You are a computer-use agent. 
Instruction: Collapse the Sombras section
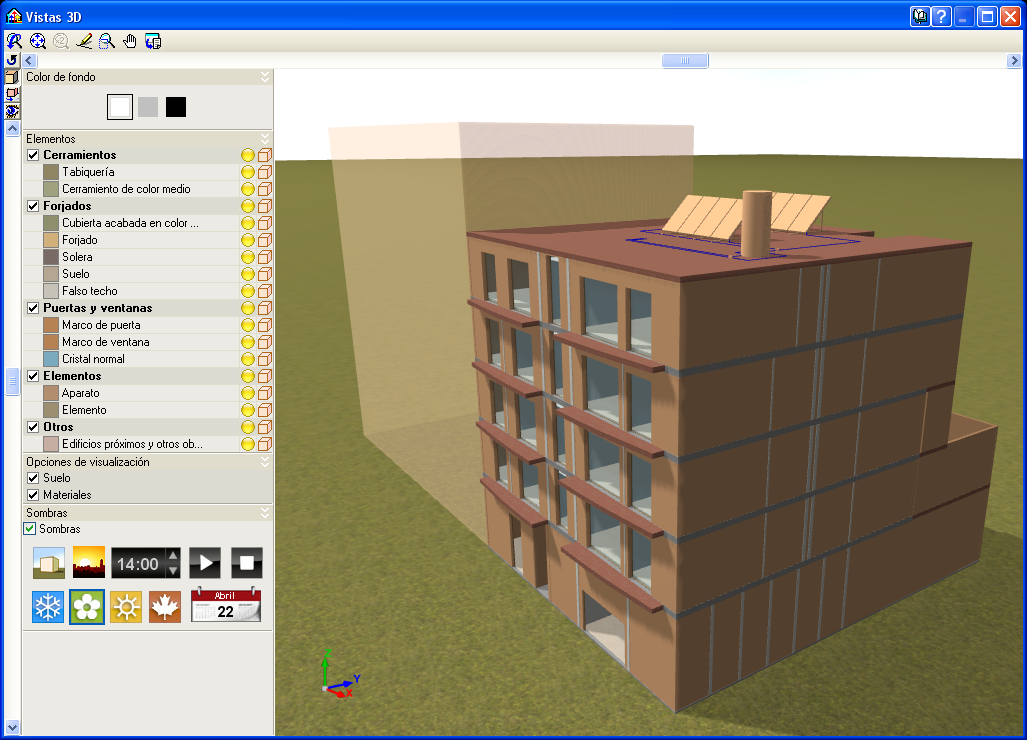[265, 513]
